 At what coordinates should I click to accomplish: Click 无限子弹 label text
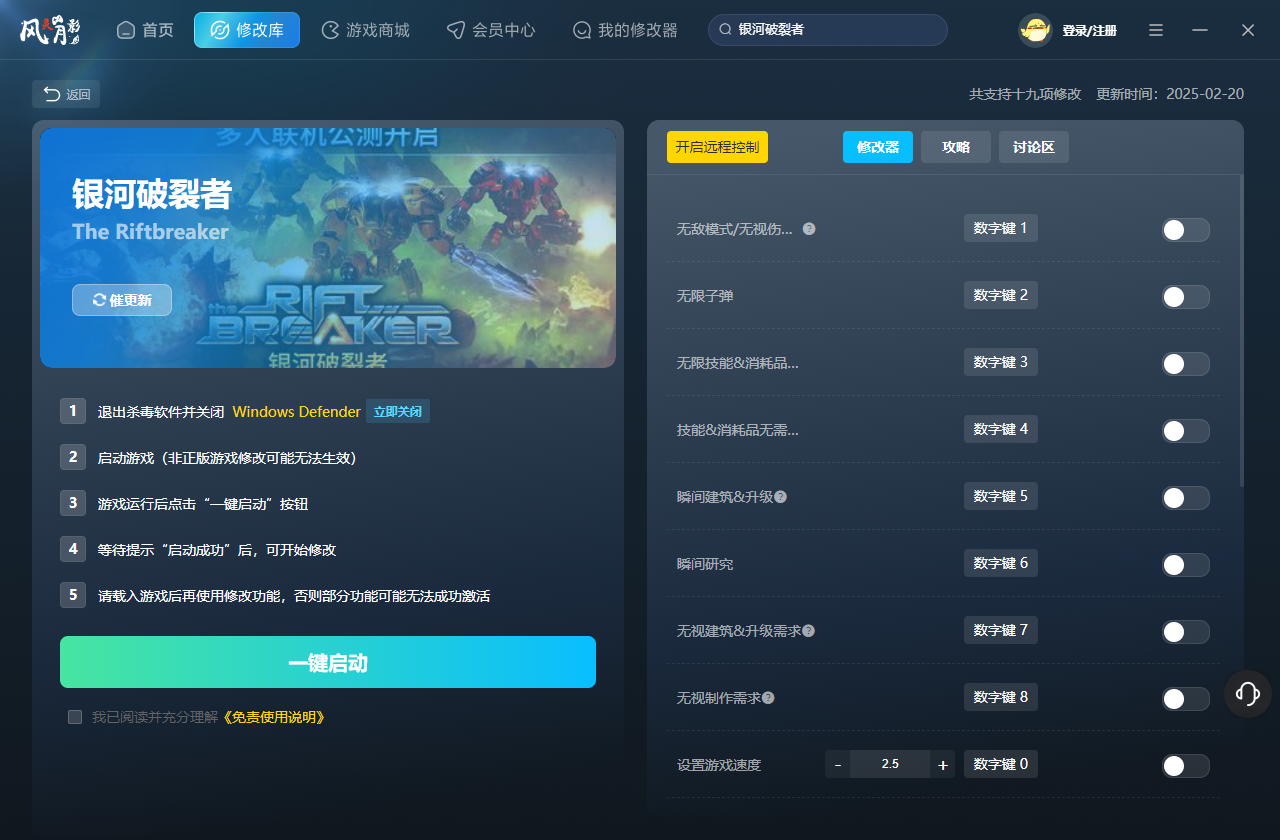[x=705, y=296]
